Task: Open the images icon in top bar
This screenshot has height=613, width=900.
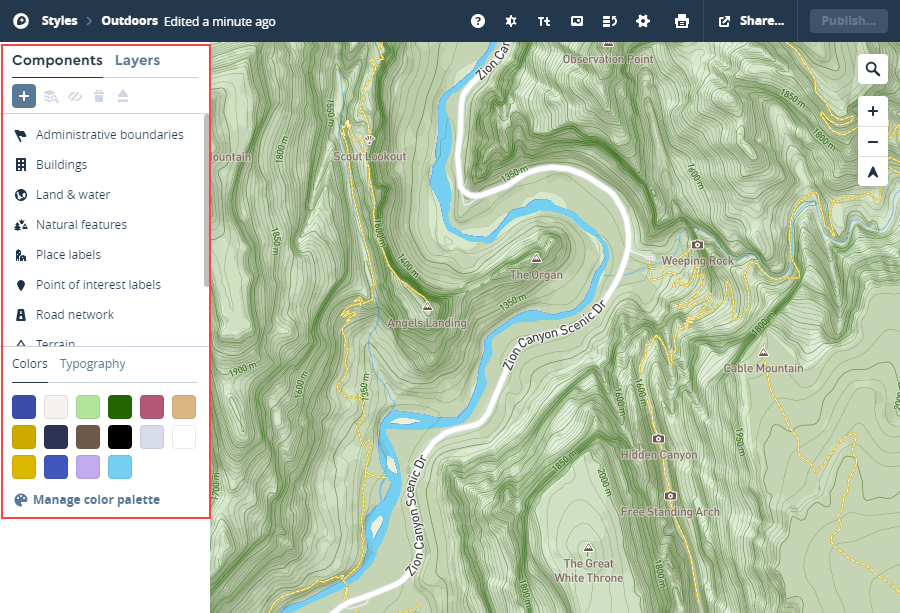Action: click(x=577, y=21)
